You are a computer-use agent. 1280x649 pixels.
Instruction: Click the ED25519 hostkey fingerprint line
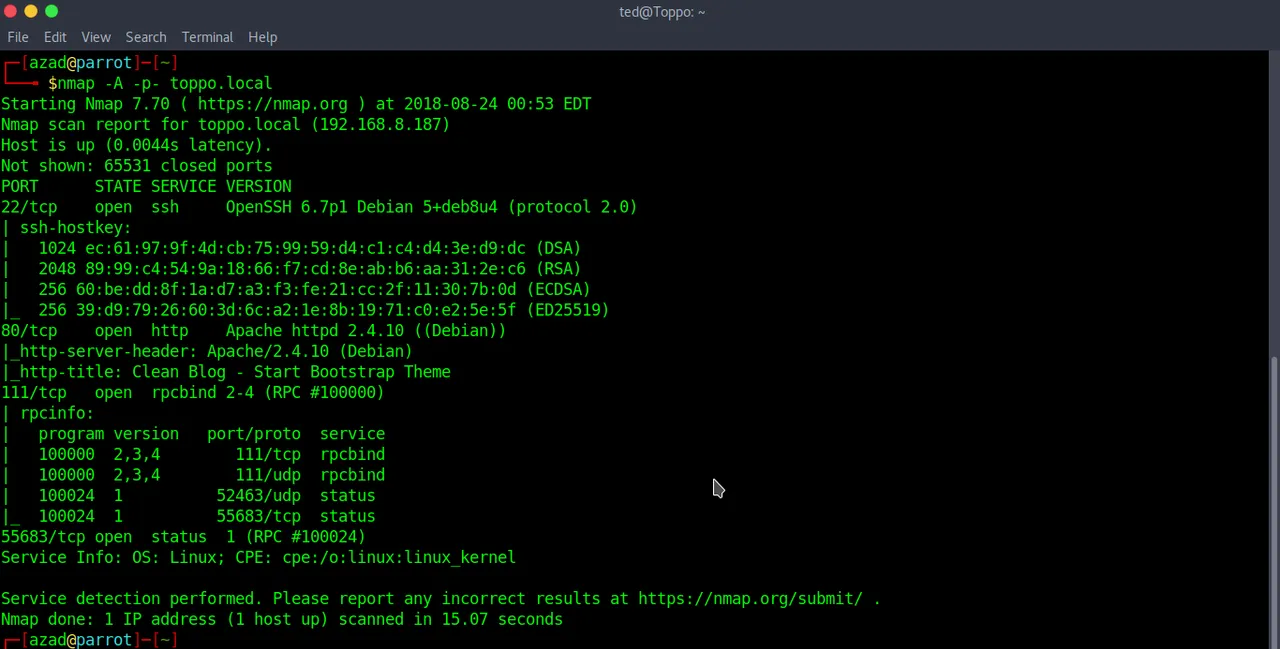pyautogui.click(x=305, y=310)
